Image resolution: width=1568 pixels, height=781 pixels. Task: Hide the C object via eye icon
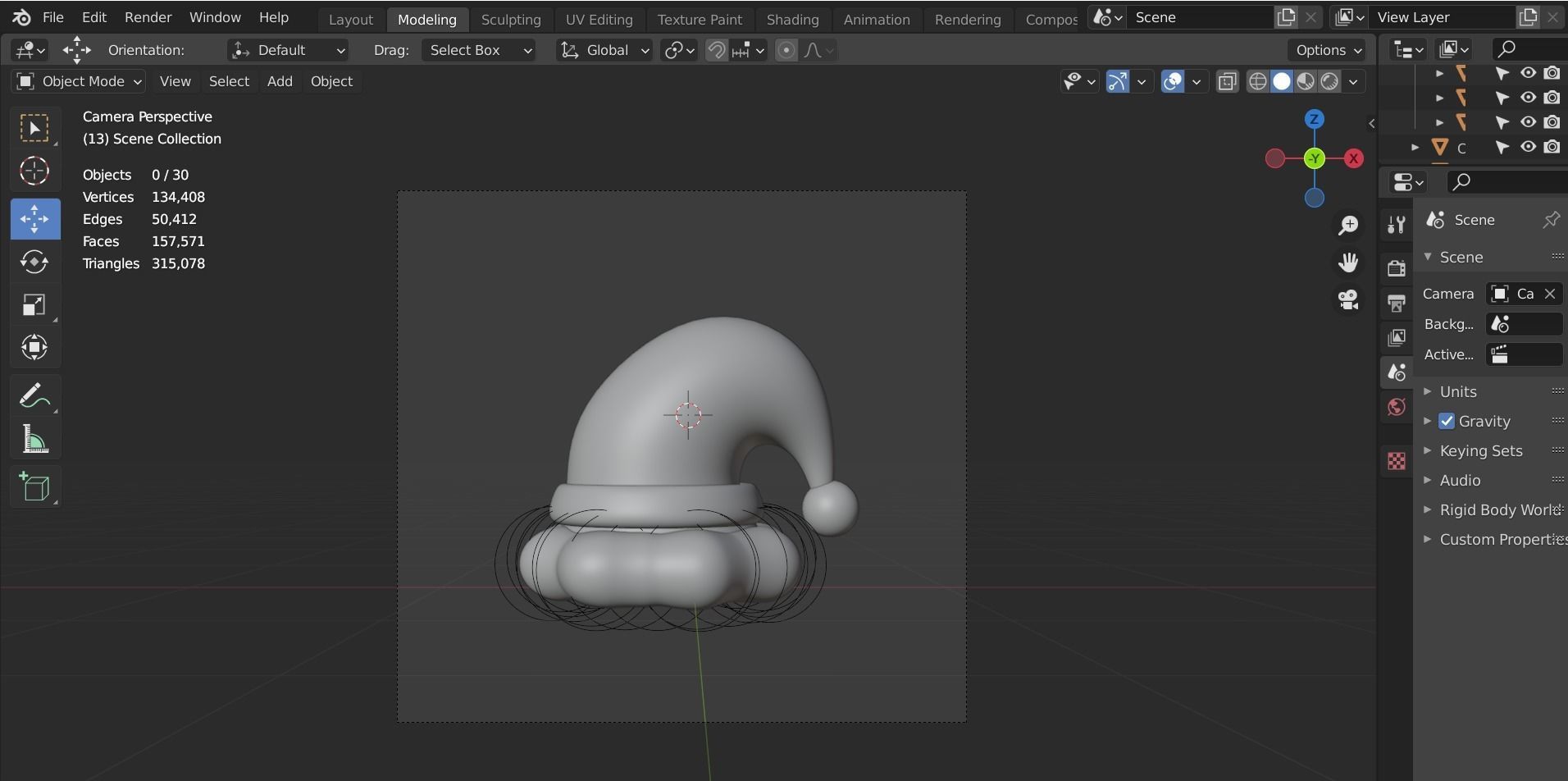[1528, 148]
